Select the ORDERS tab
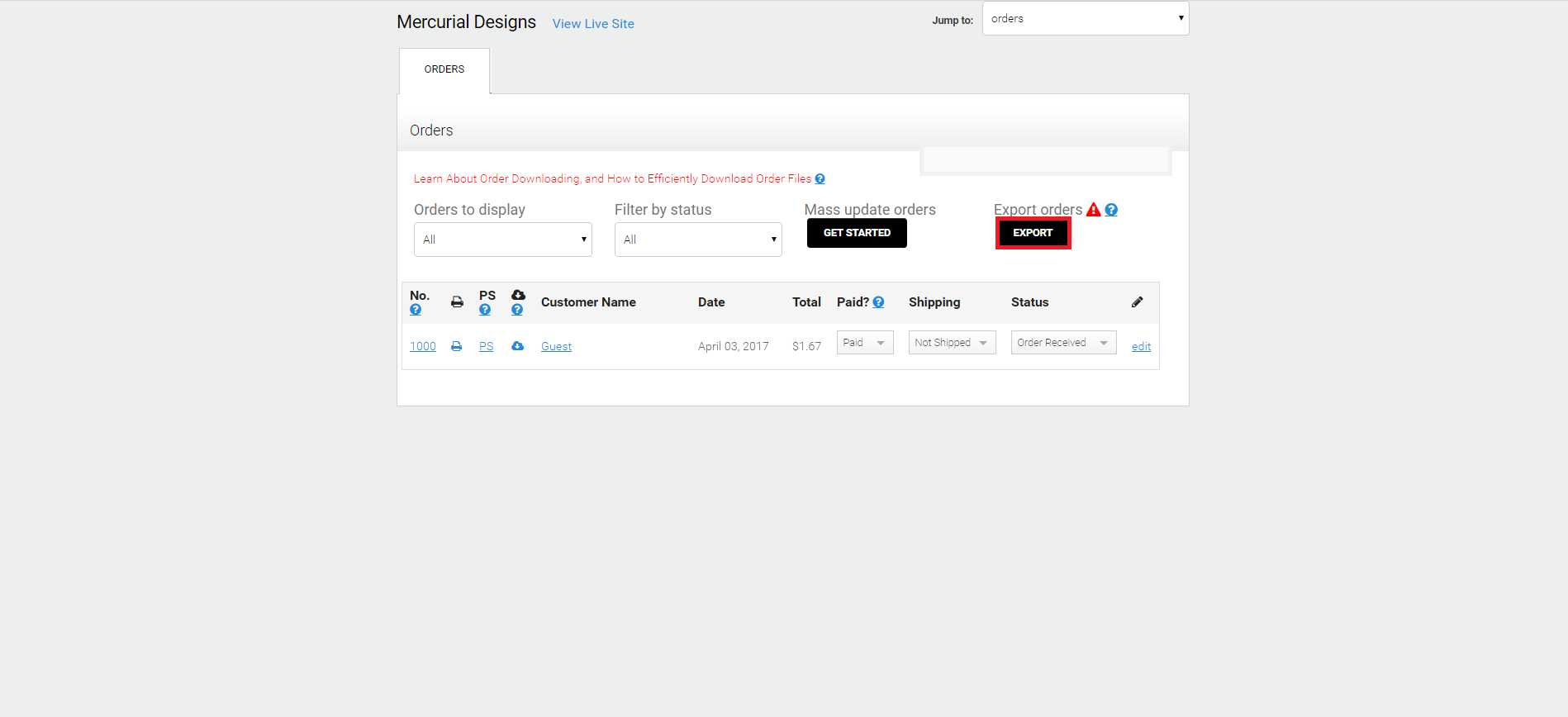 tap(444, 70)
